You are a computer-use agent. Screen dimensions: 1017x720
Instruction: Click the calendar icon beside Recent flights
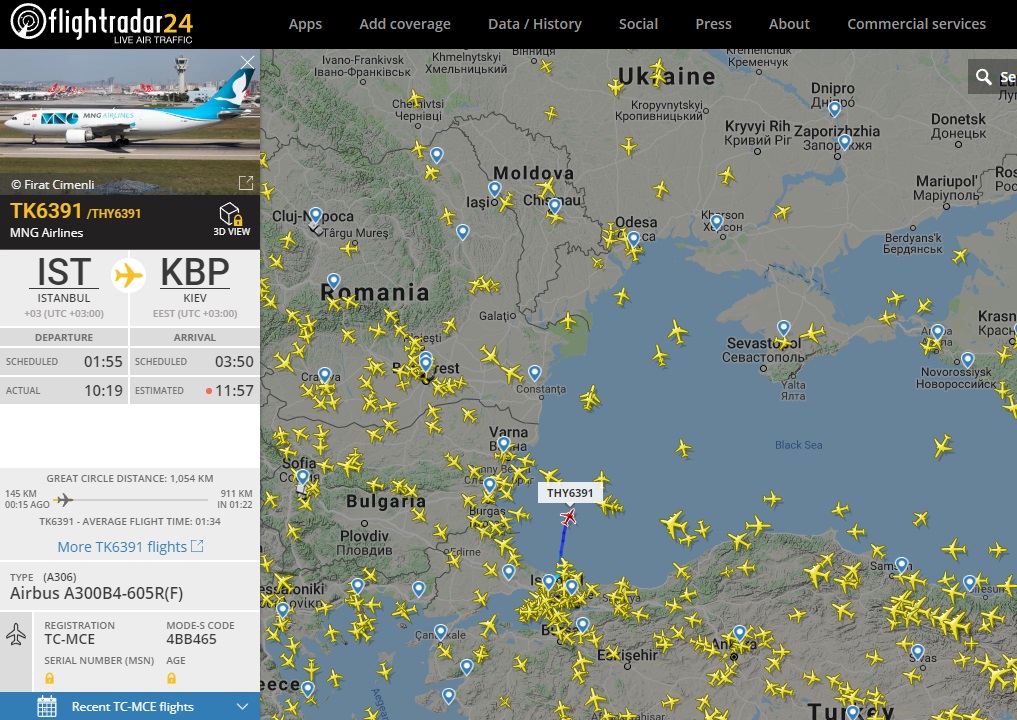pyautogui.click(x=47, y=706)
